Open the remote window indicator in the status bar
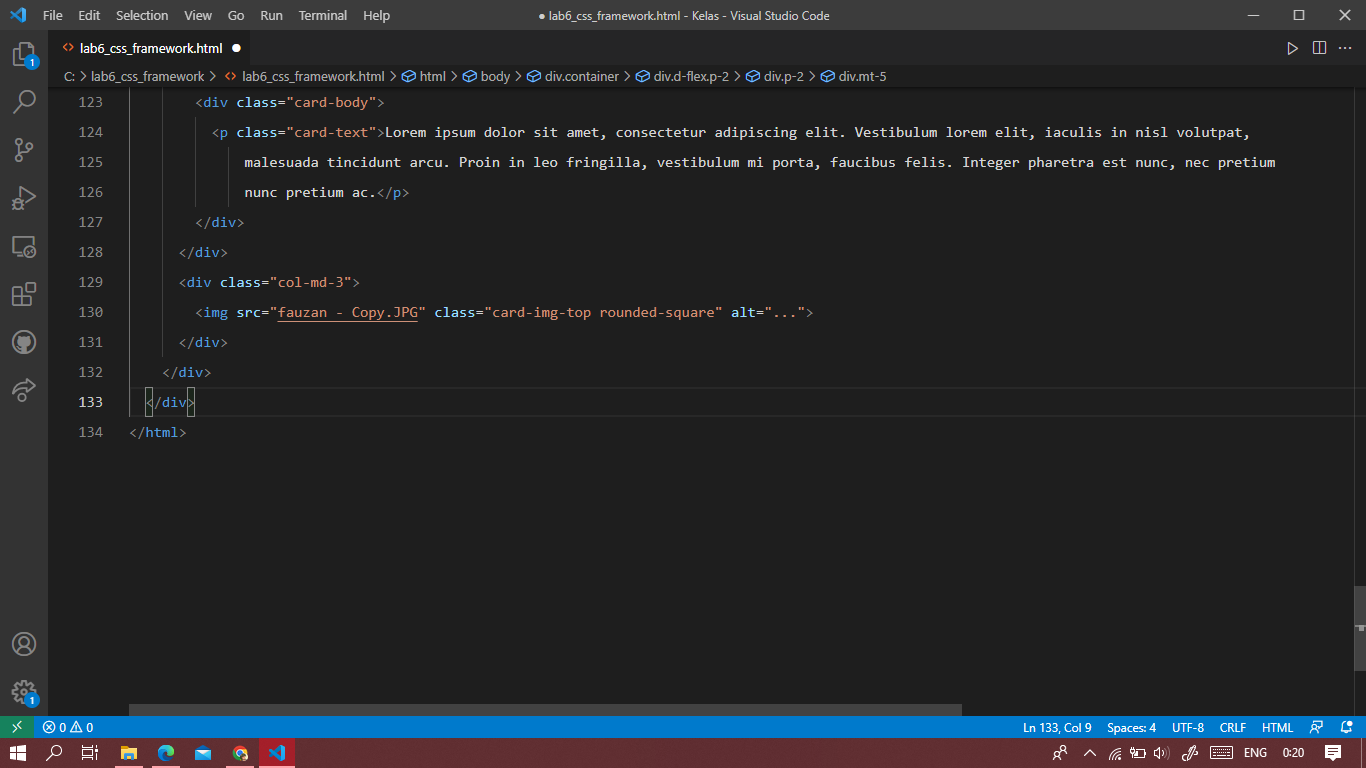1366x768 pixels. click(x=17, y=727)
